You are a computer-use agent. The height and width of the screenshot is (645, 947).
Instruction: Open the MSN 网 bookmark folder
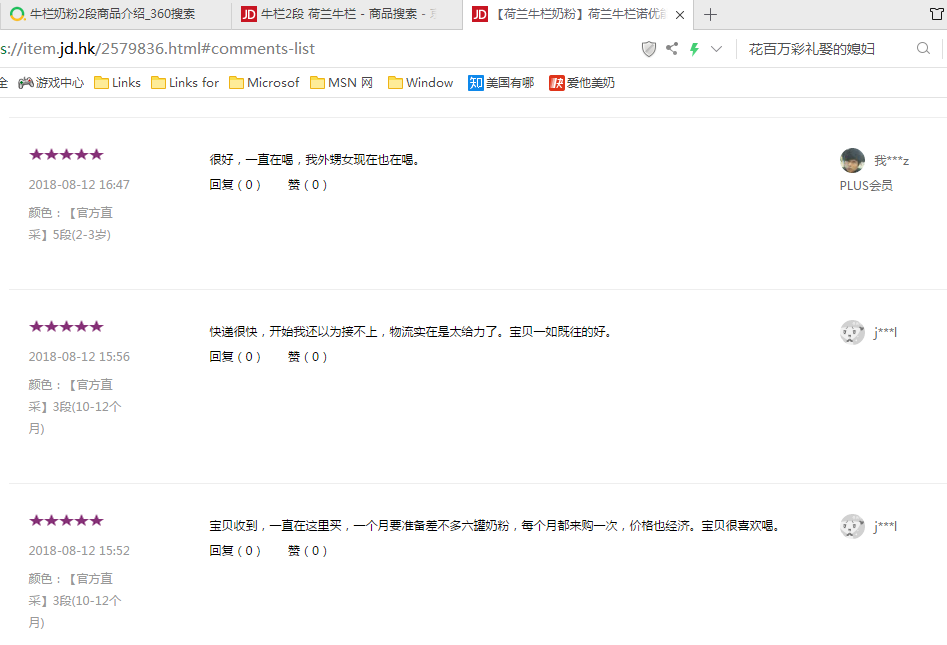(341, 83)
